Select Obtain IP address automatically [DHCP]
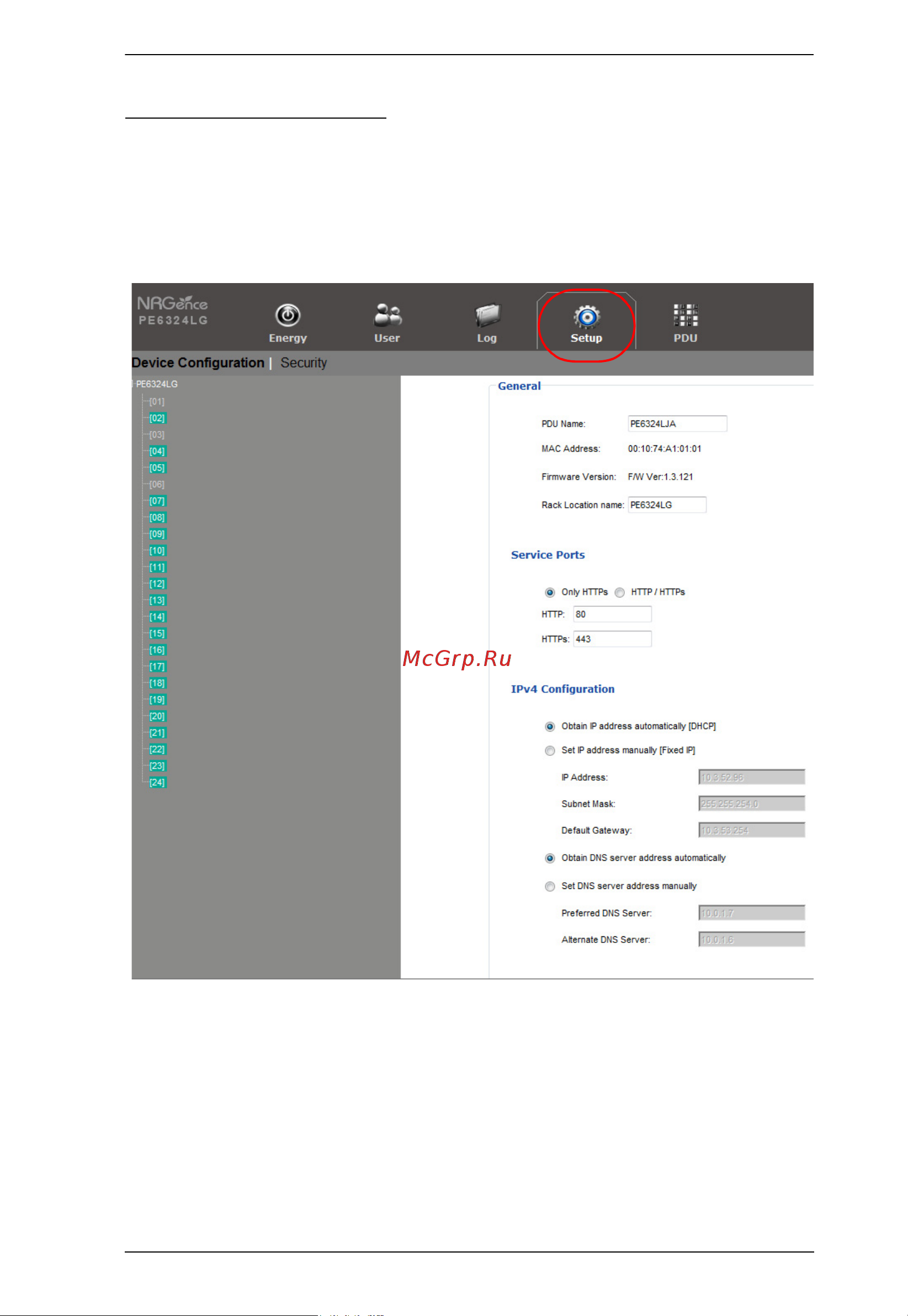This screenshot has width=908, height=1316. click(x=550, y=727)
